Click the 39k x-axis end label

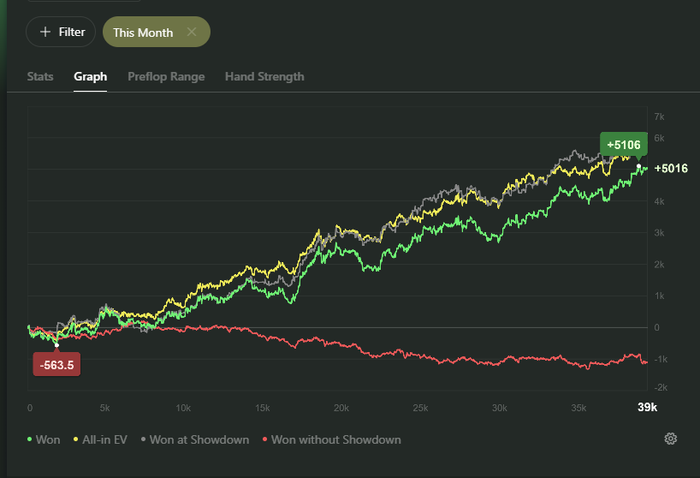pos(647,407)
